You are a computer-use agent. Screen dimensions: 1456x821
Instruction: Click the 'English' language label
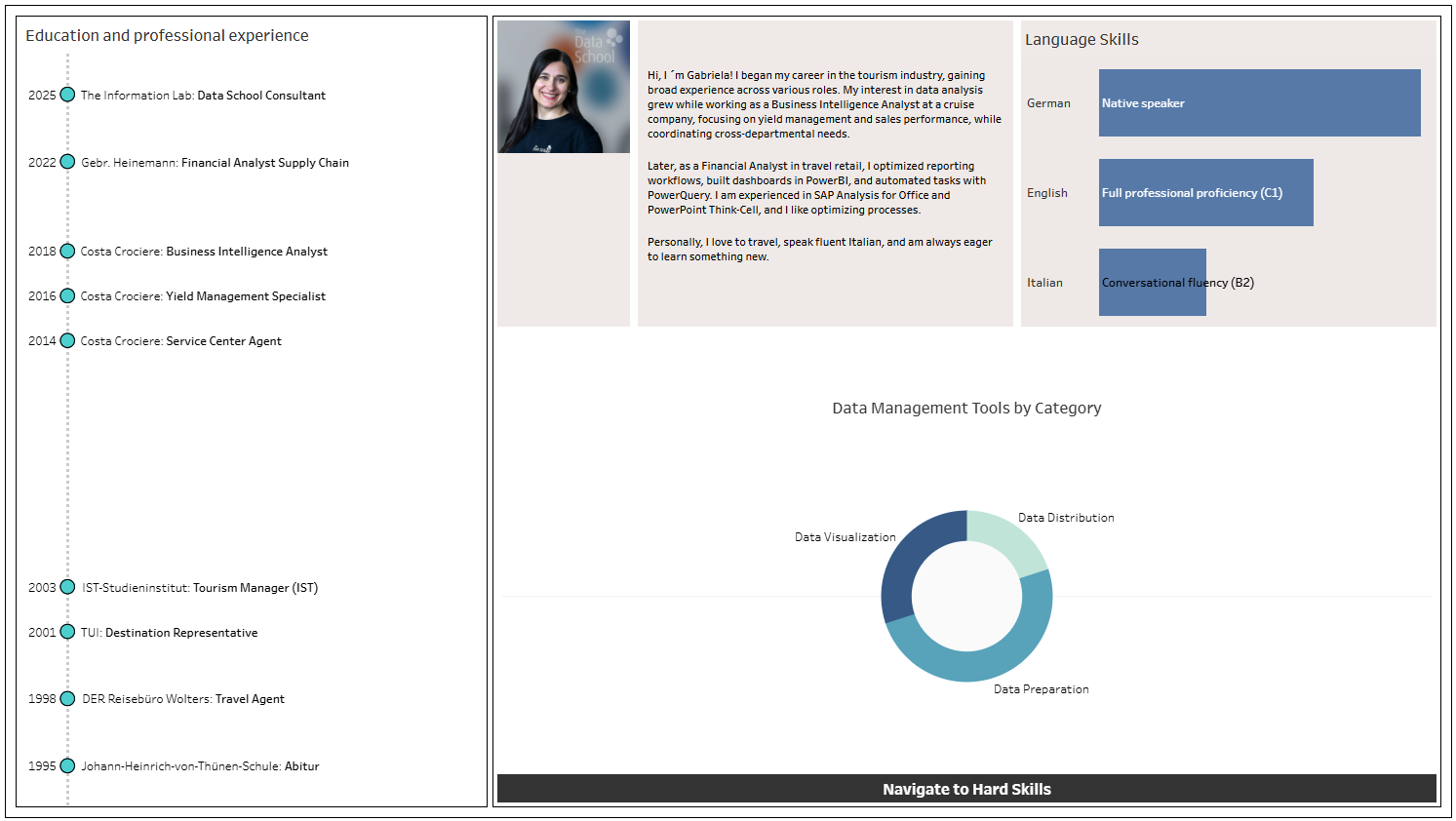[1047, 193]
